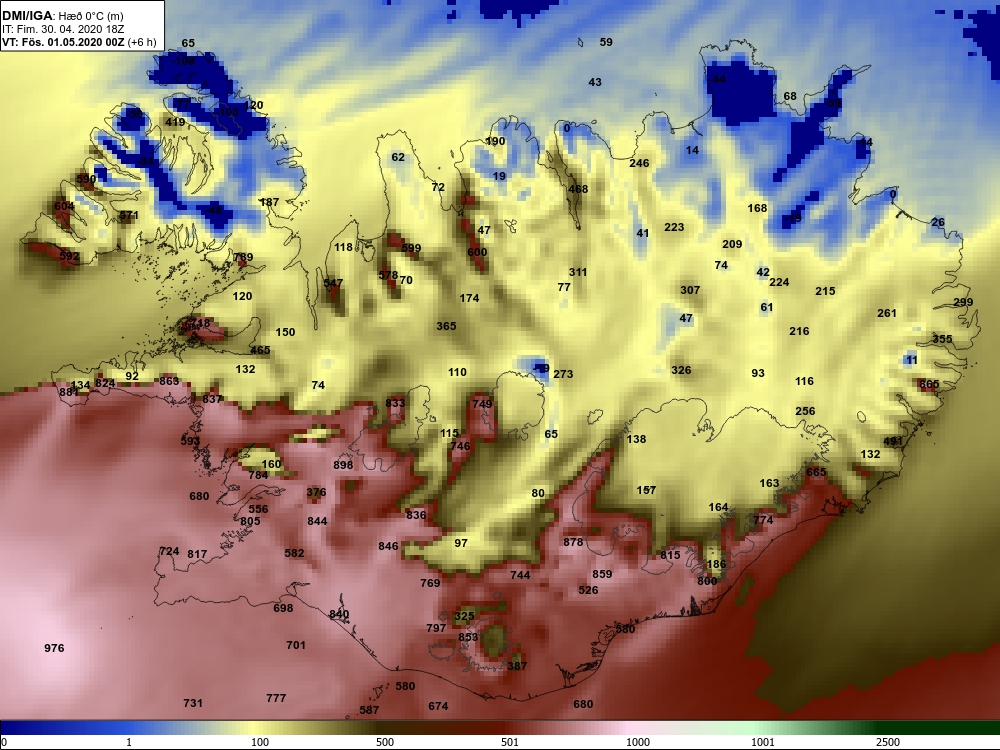
Task: Click the map value '491'
Action: (893, 441)
